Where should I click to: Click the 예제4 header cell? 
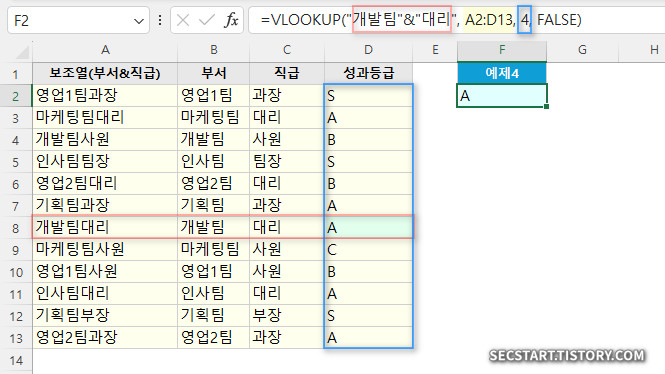502,73
